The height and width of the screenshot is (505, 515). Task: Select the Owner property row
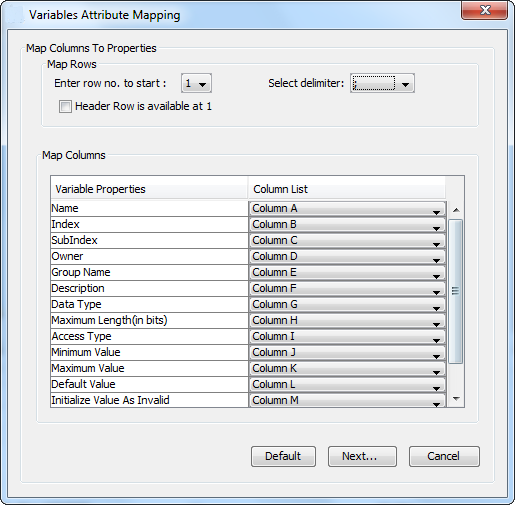click(x=149, y=257)
